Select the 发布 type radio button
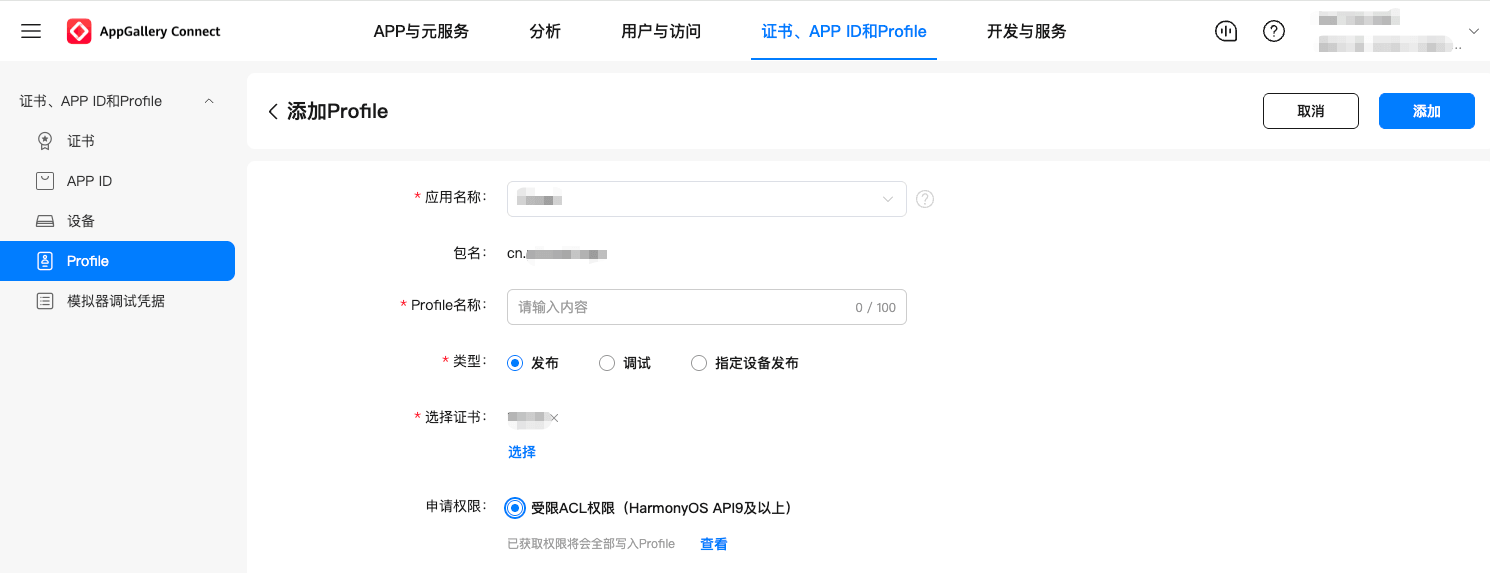 [x=515, y=363]
